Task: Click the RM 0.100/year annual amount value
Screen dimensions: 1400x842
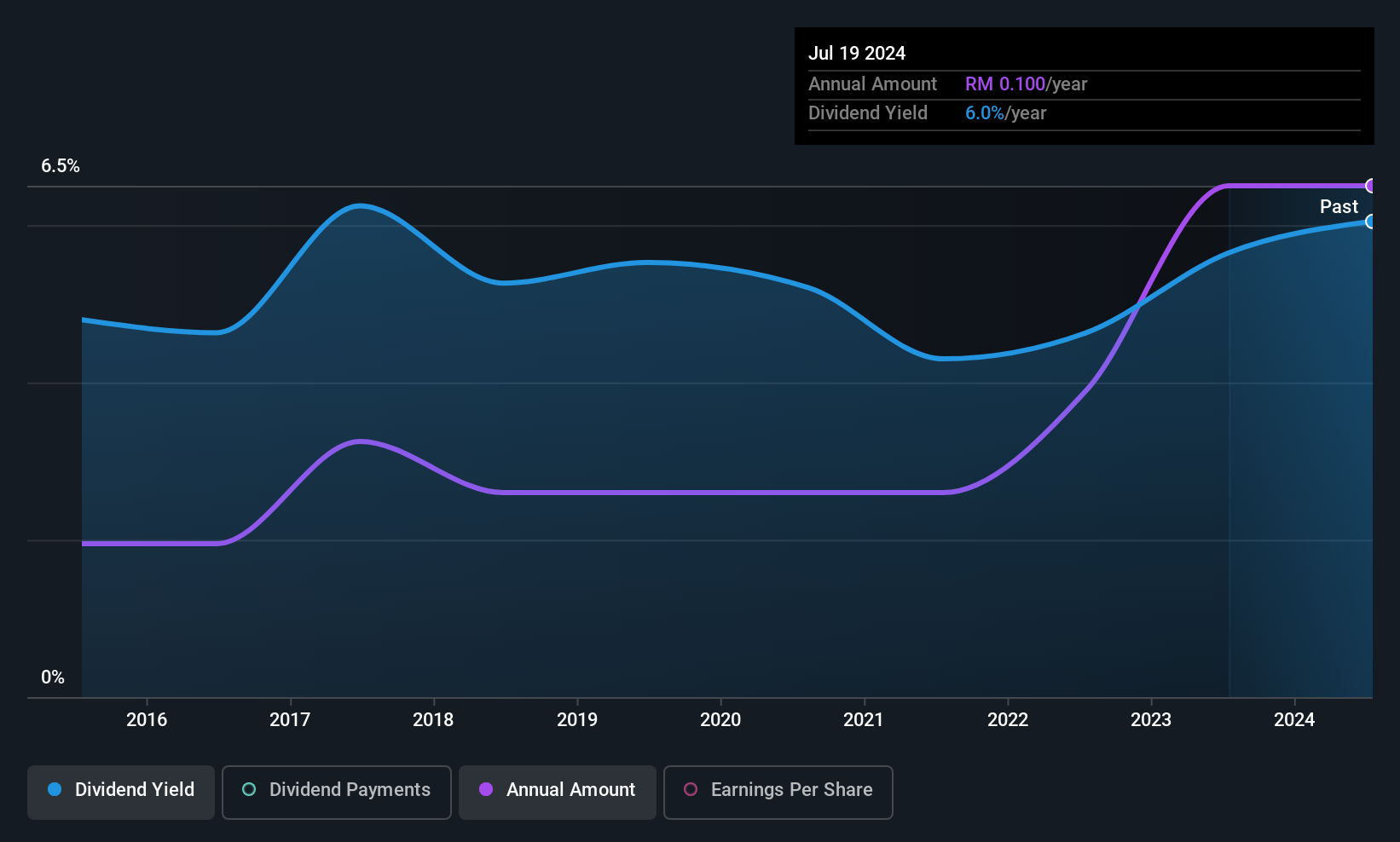Action: [1027, 84]
